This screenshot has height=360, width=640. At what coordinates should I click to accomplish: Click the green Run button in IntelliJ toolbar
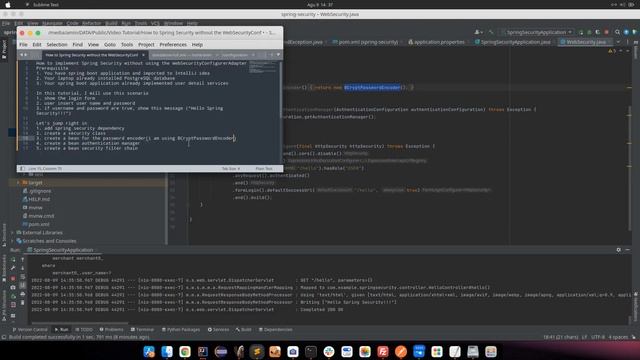582,32
